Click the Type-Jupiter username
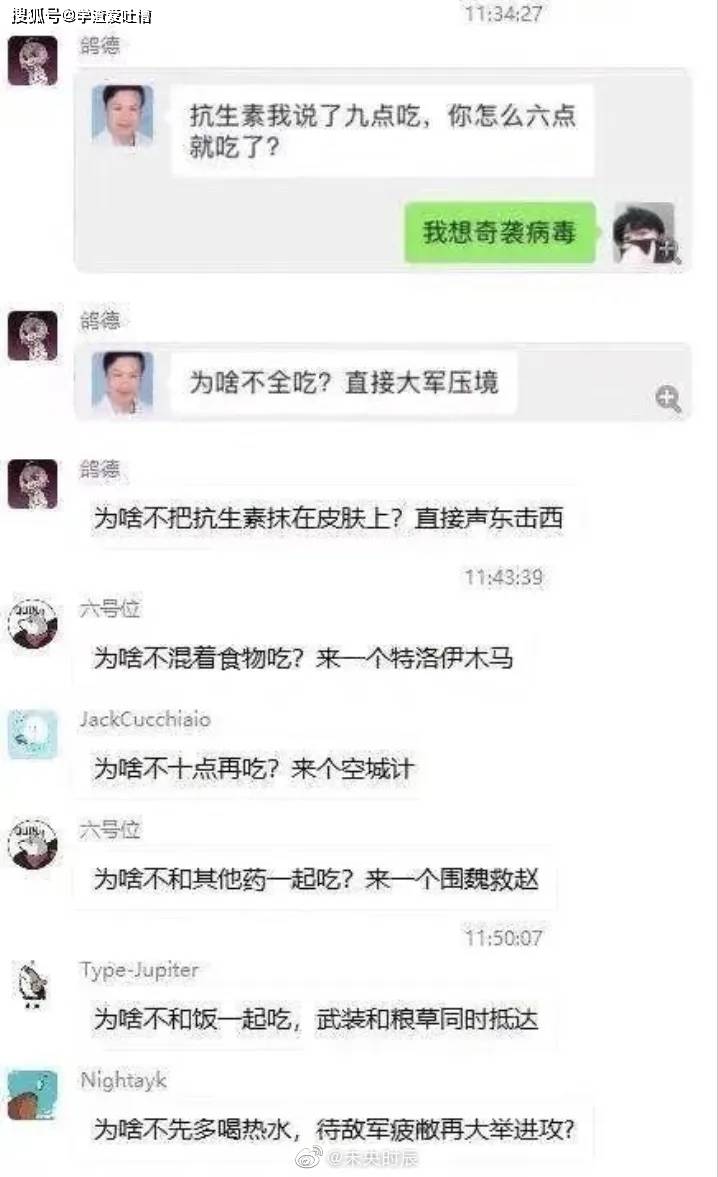The width and height of the screenshot is (718, 1177). click(x=140, y=970)
